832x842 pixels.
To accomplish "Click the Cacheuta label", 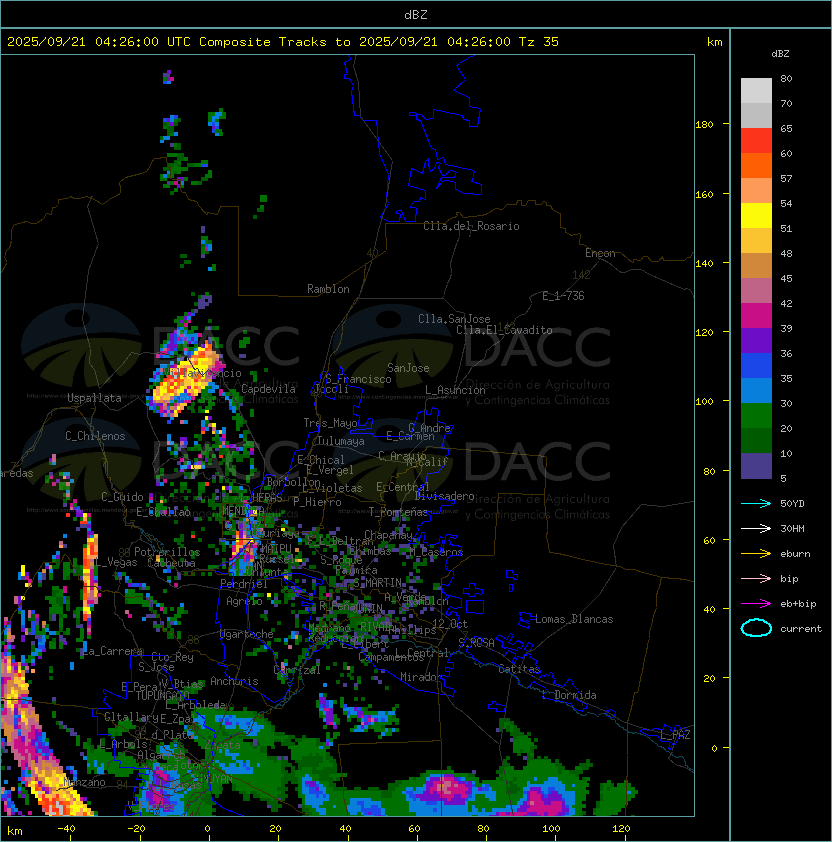I will point(171,563).
